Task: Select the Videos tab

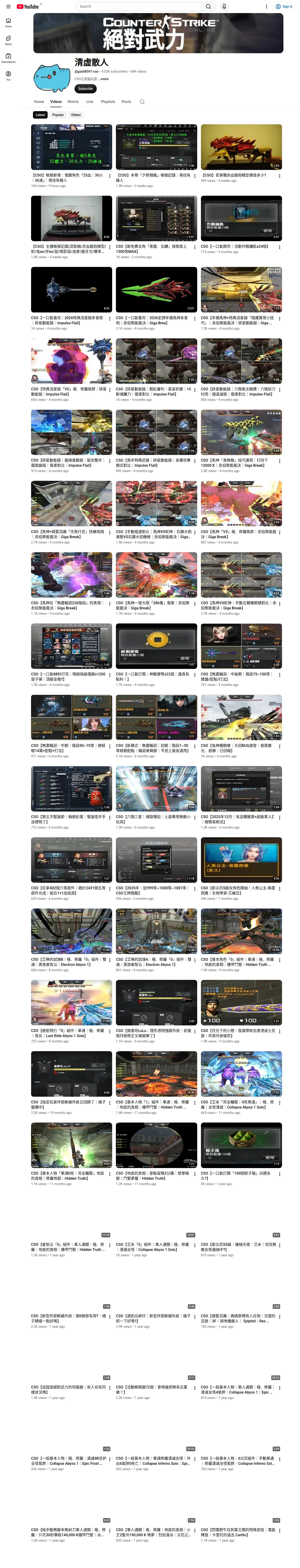Action: click(x=56, y=102)
